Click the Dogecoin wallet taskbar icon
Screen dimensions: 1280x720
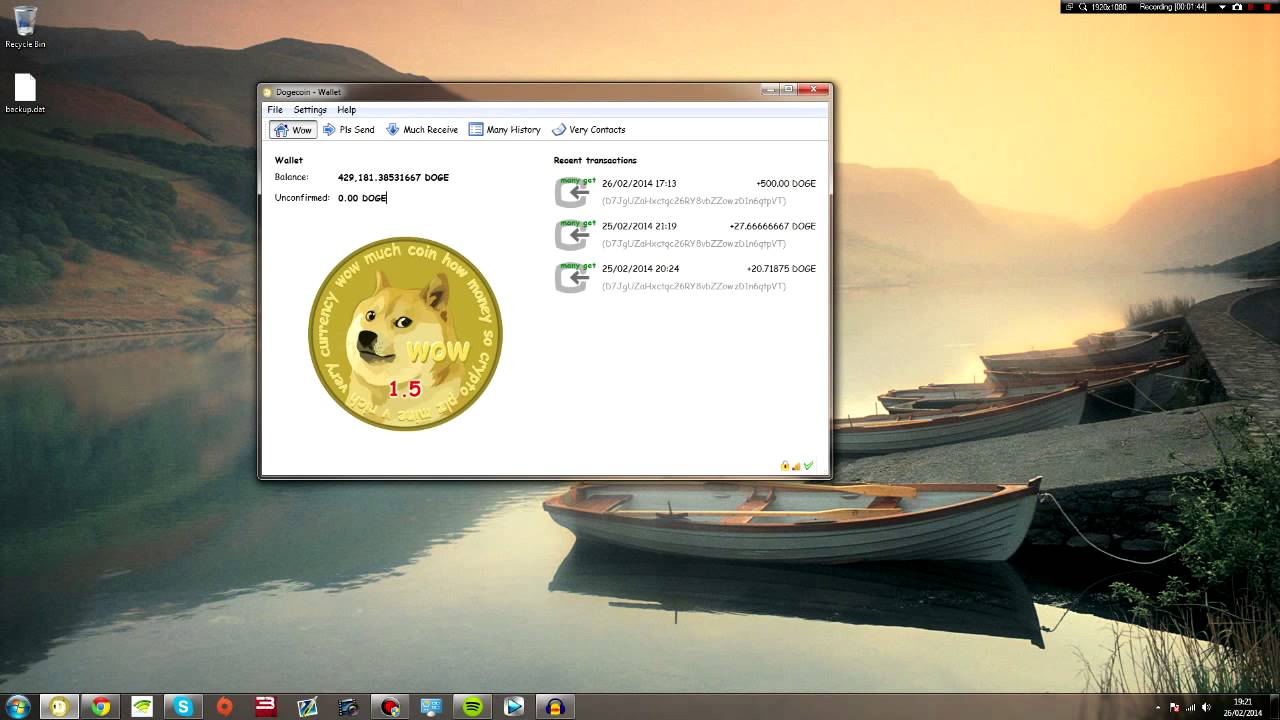(x=59, y=706)
